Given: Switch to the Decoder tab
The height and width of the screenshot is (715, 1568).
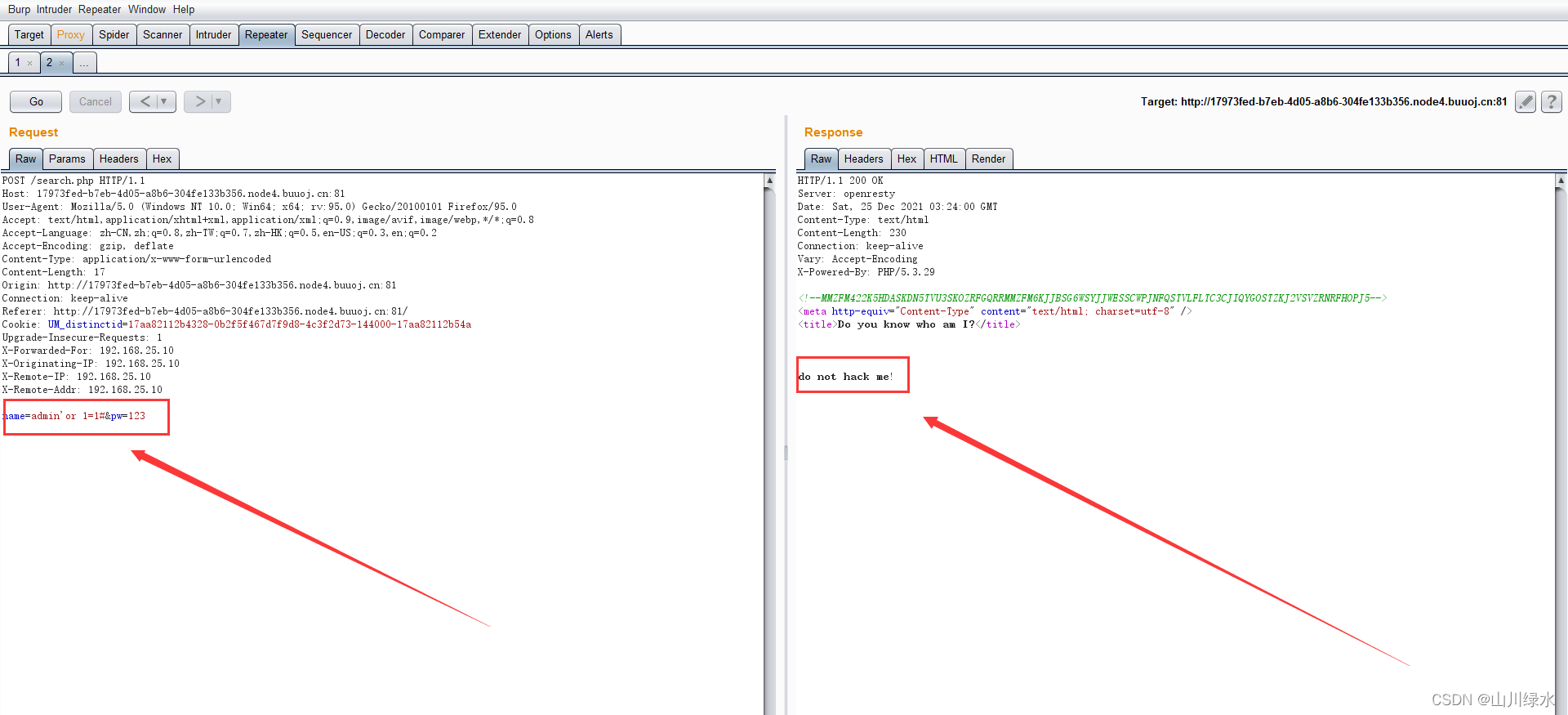Looking at the screenshot, I should tap(385, 34).
